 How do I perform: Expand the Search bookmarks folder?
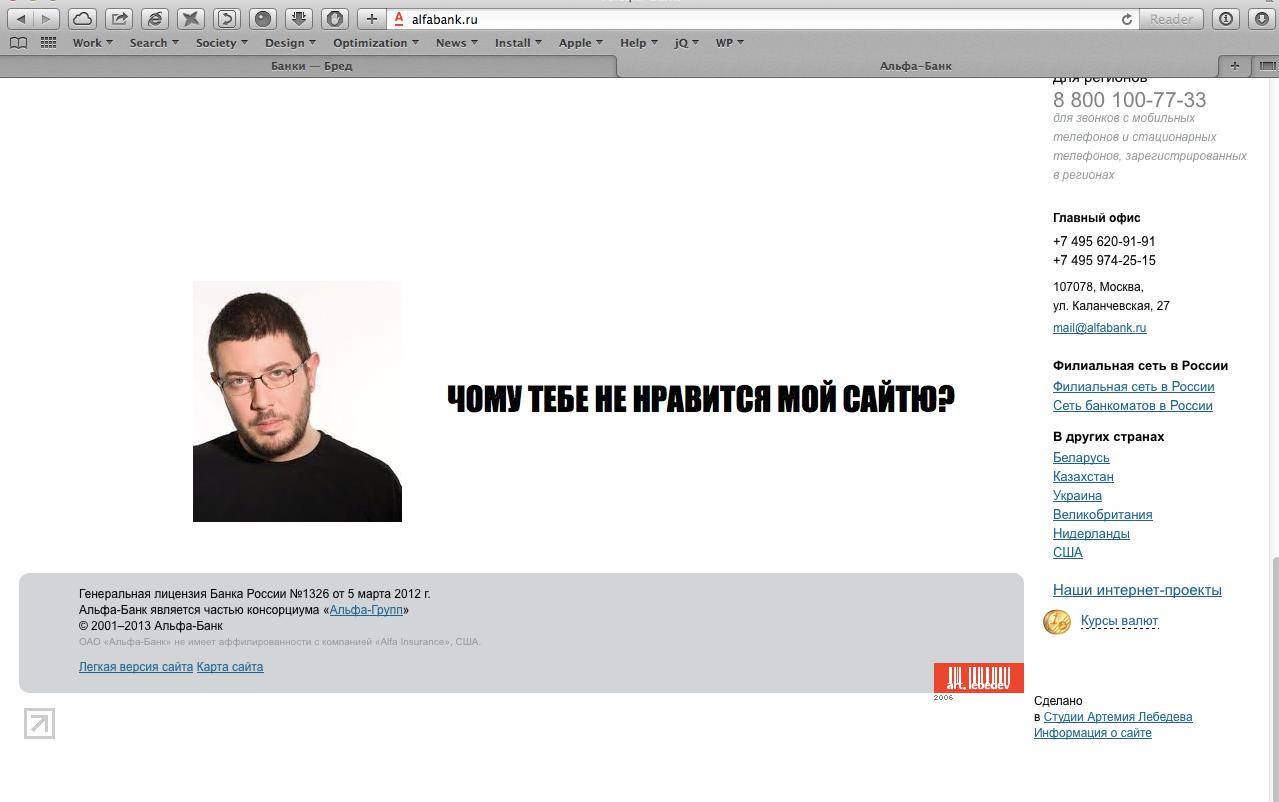tap(154, 43)
